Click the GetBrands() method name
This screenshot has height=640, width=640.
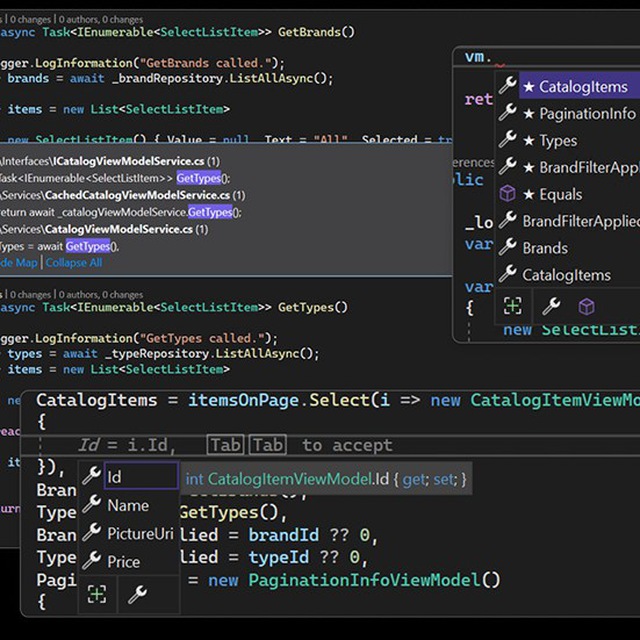point(316,32)
